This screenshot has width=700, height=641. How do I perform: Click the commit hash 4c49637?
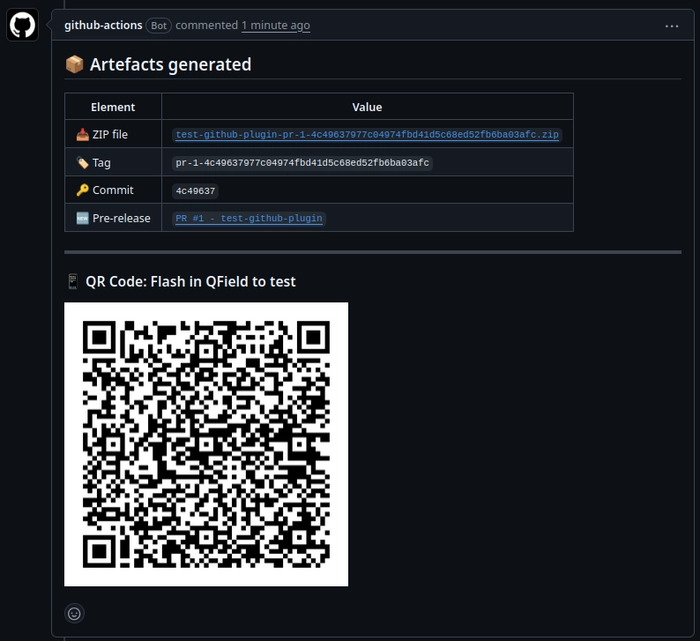click(x=195, y=191)
